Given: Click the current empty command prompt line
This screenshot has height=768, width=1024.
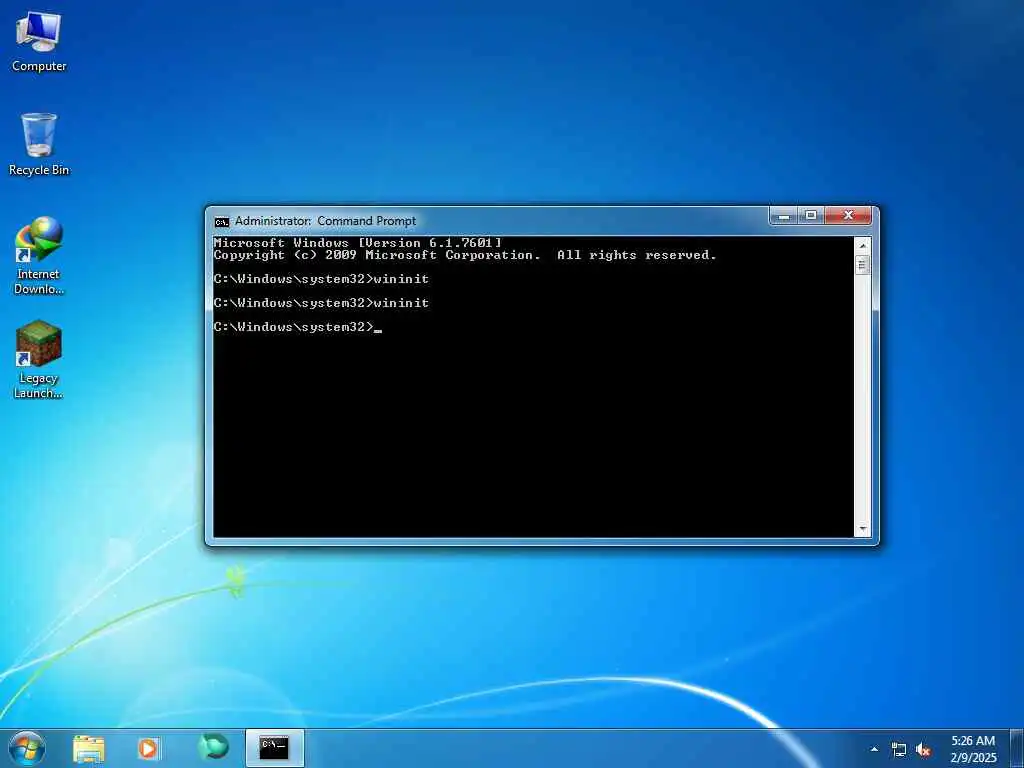Looking at the screenshot, I should [298, 327].
